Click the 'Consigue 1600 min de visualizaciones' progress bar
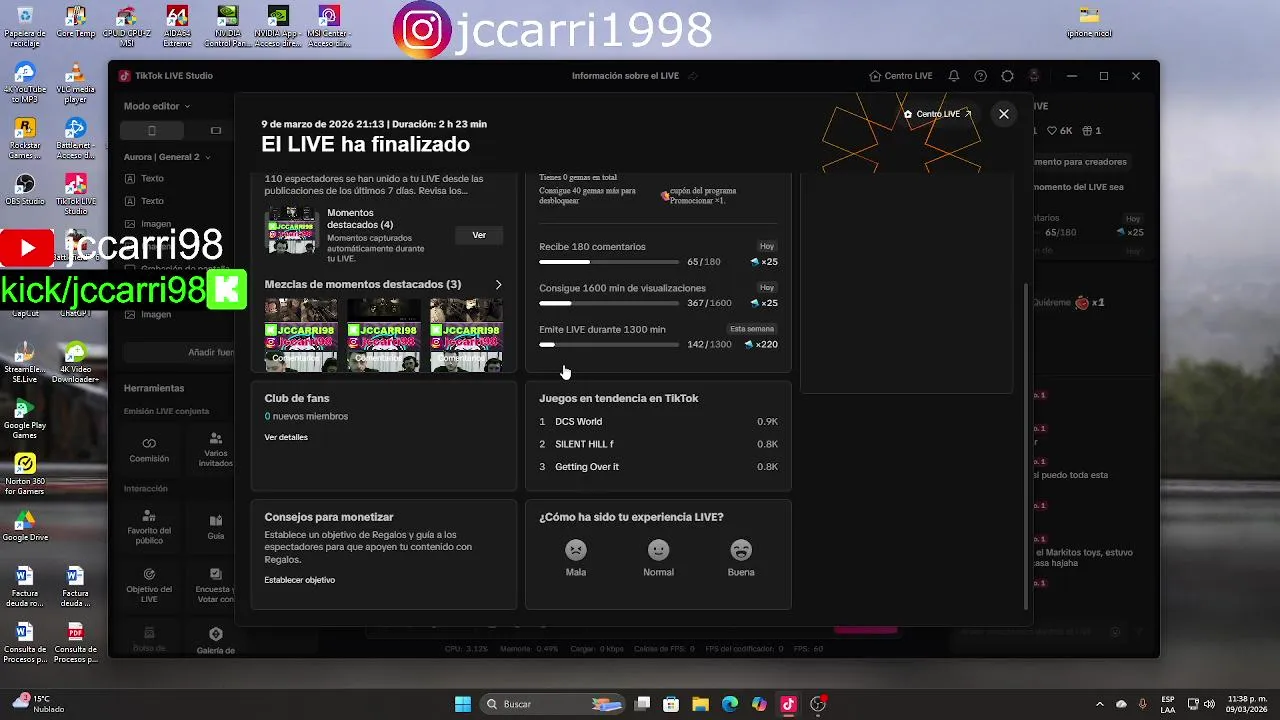Image resolution: width=1280 pixels, height=720 pixels. tap(609, 303)
